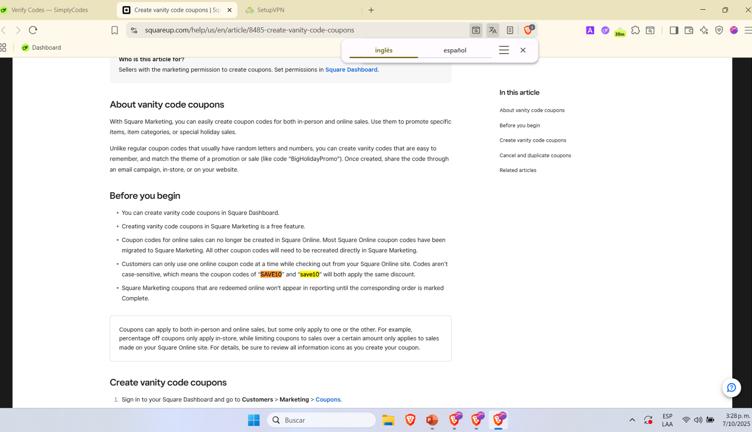Image resolution: width=752 pixels, height=432 pixels.
Task: Open a new browser tab
Action: 371,10
